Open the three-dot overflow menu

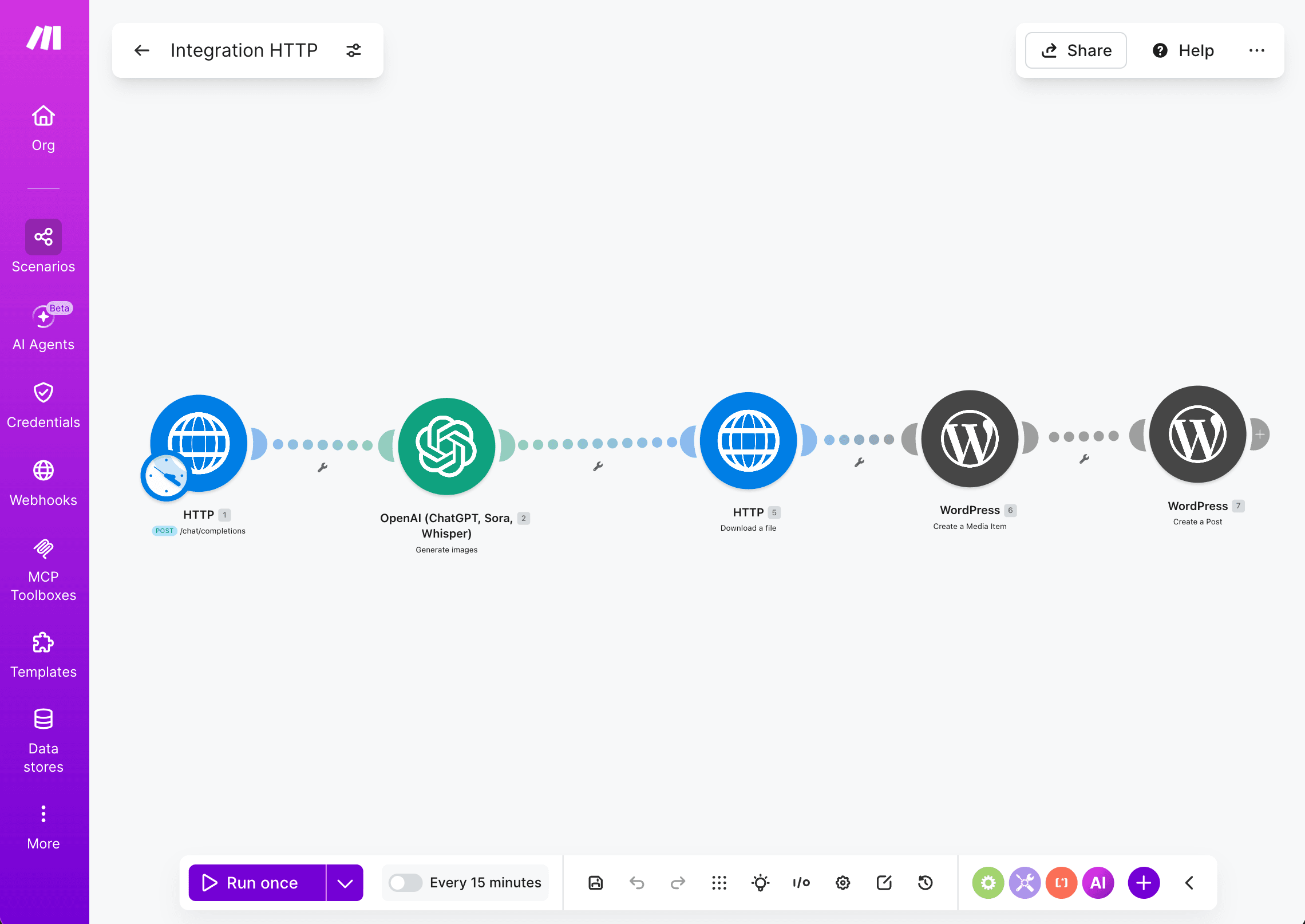point(1257,50)
